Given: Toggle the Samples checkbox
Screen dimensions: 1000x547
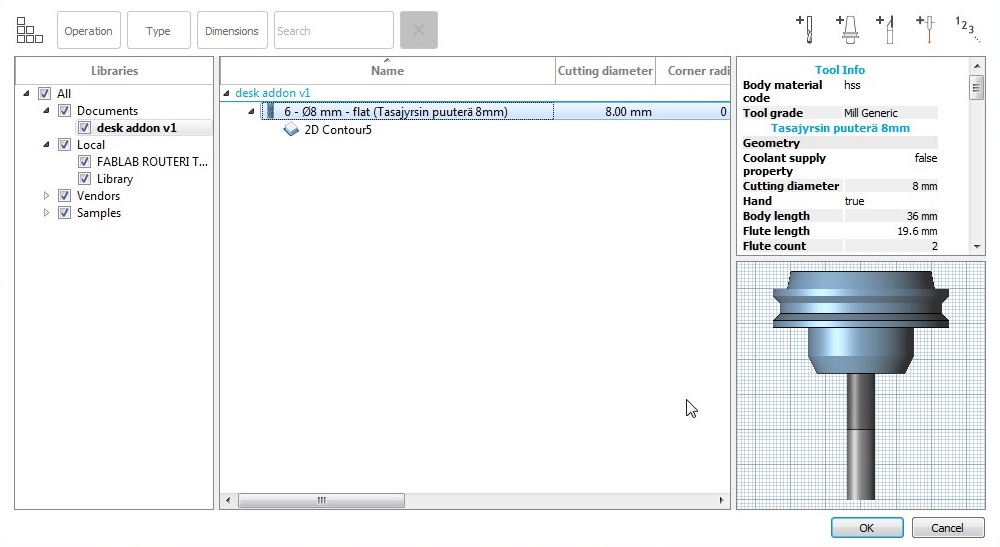Looking at the screenshot, I should click(64, 213).
